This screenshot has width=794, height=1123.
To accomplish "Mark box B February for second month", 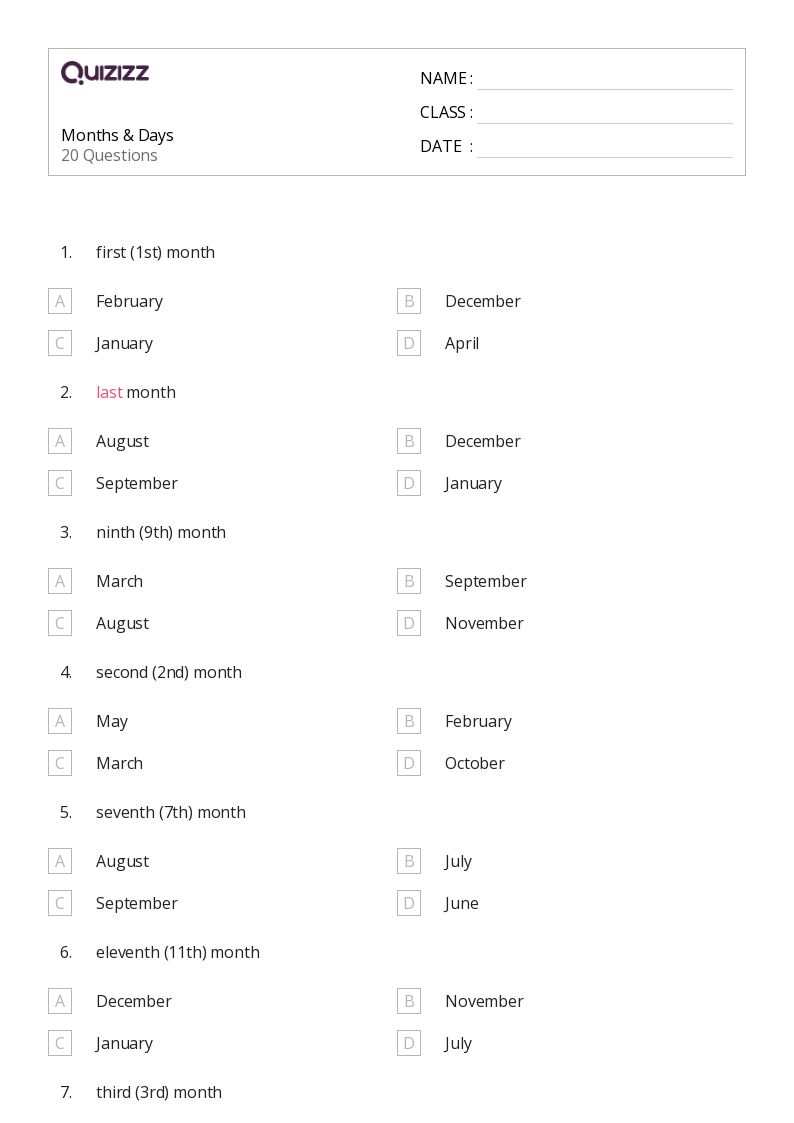I will click(x=409, y=721).
